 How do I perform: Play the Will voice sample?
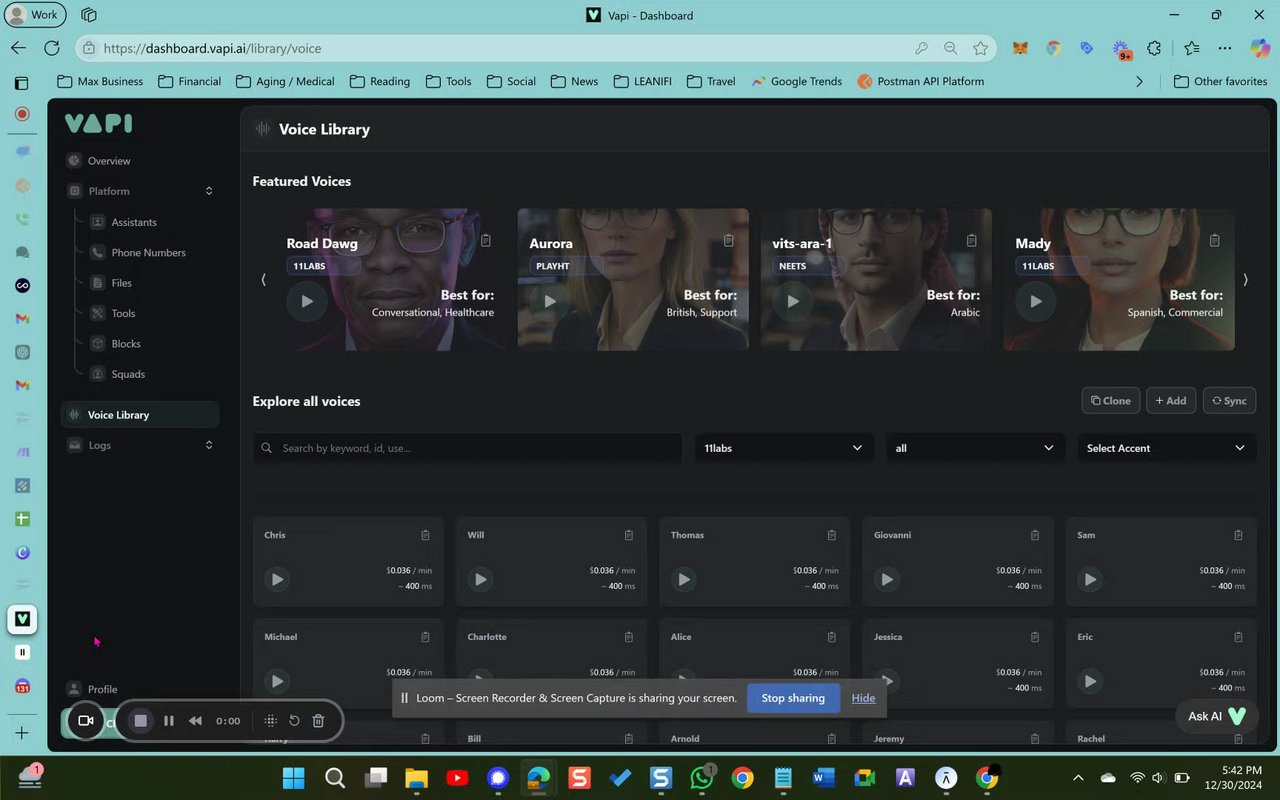pos(481,579)
